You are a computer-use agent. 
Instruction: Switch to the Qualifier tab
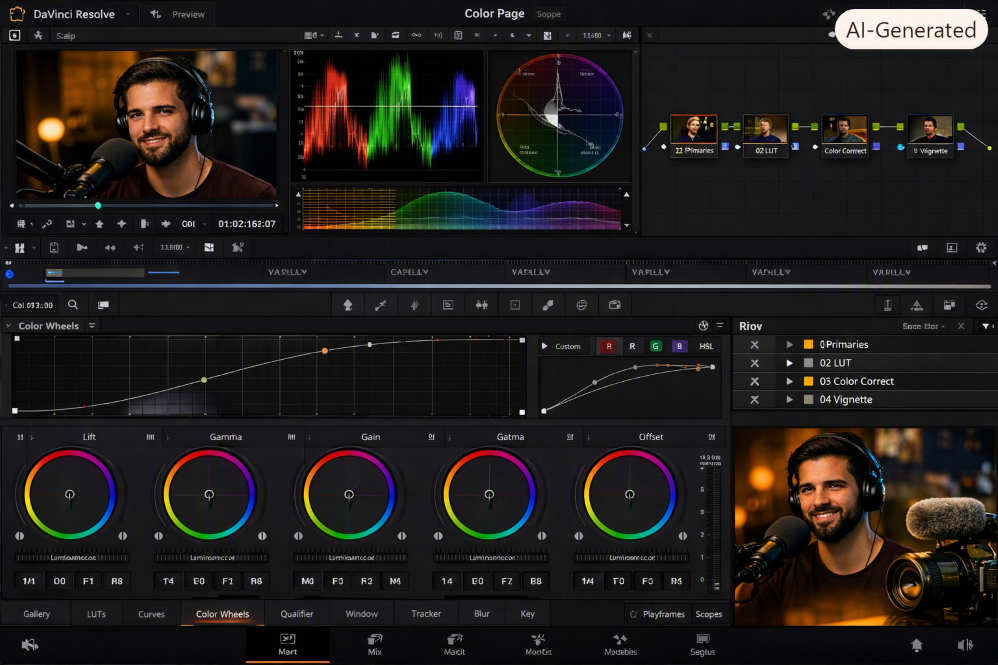pyautogui.click(x=297, y=614)
